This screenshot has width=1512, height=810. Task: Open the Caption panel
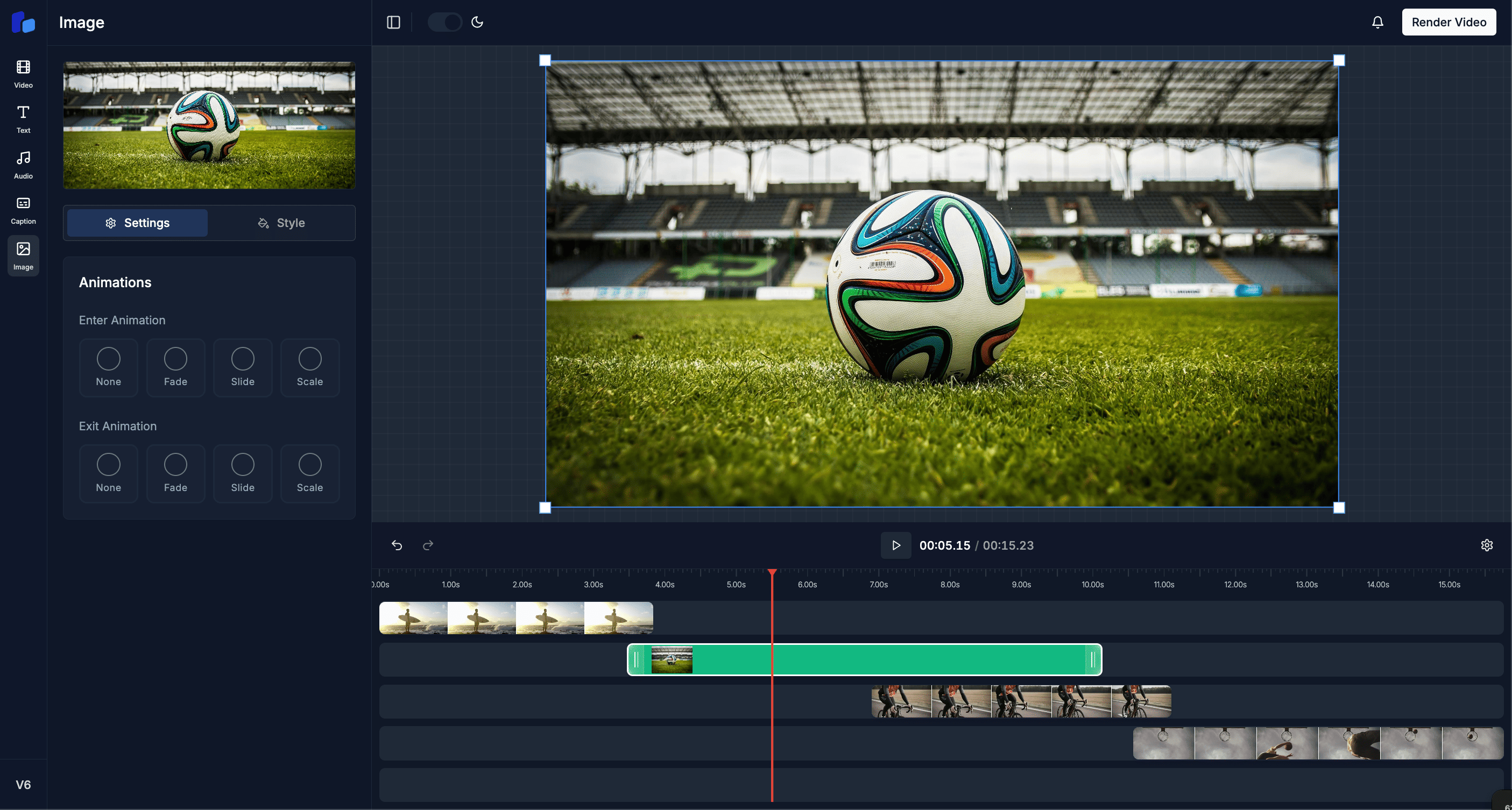coord(23,209)
